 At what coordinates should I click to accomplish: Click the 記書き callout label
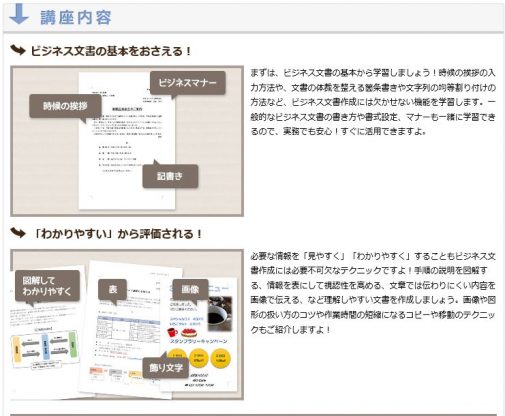click(x=170, y=176)
